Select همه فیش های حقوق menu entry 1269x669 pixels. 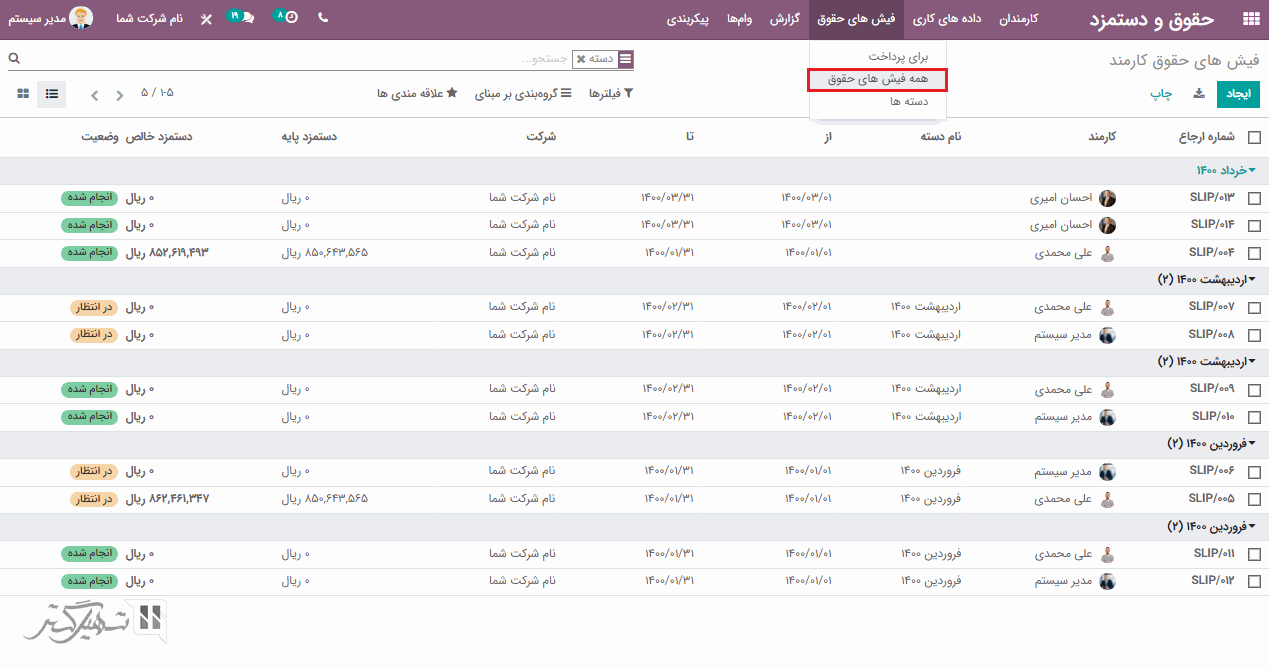[877, 79]
